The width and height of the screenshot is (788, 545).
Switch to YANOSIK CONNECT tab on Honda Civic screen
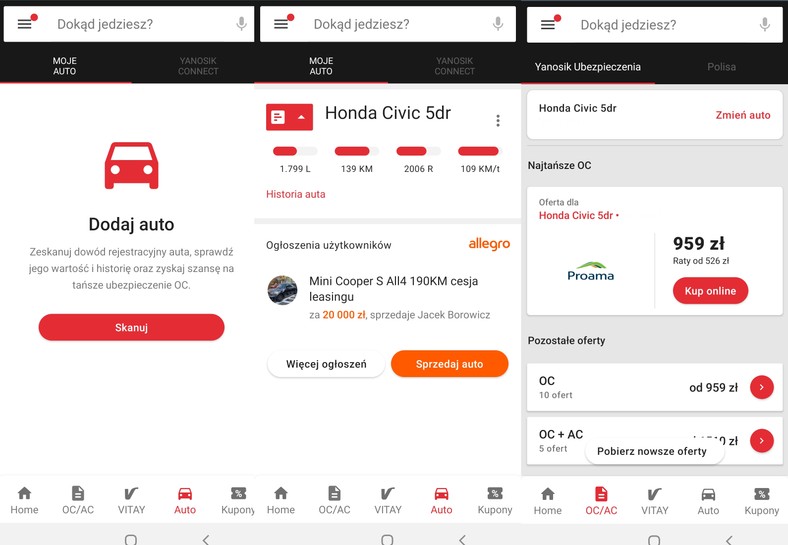pos(454,66)
